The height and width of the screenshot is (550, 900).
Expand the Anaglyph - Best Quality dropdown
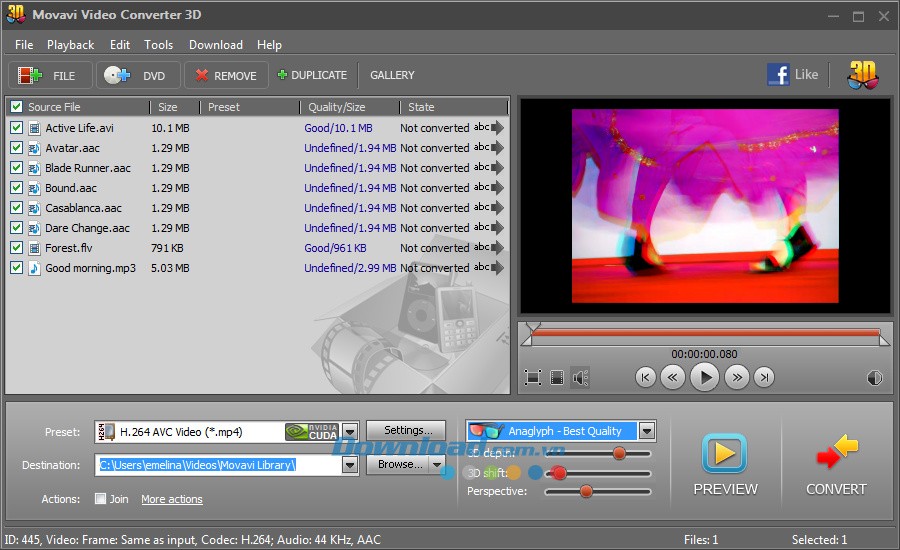pos(647,431)
